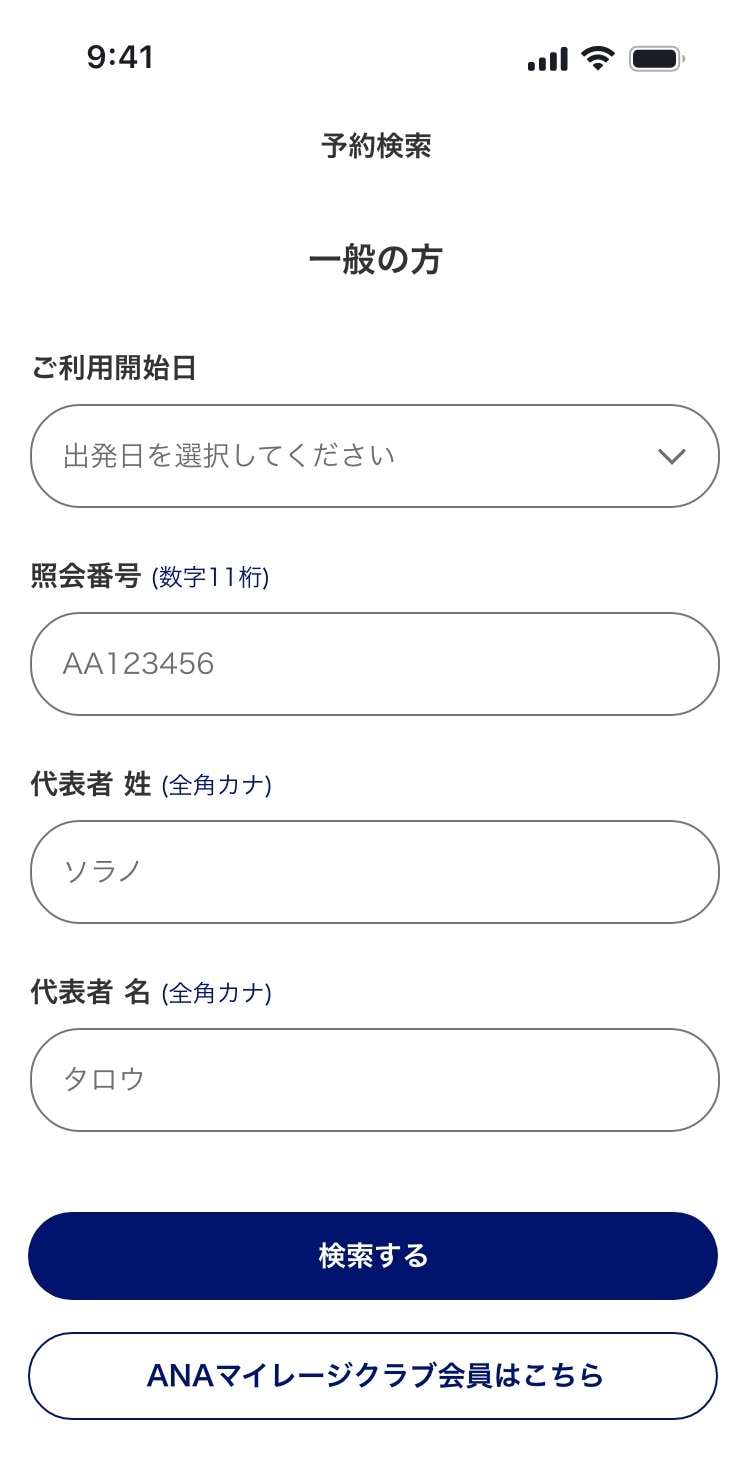Tap the (数字11桁) hint text
The width and height of the screenshot is (750, 1484).
pos(210,578)
